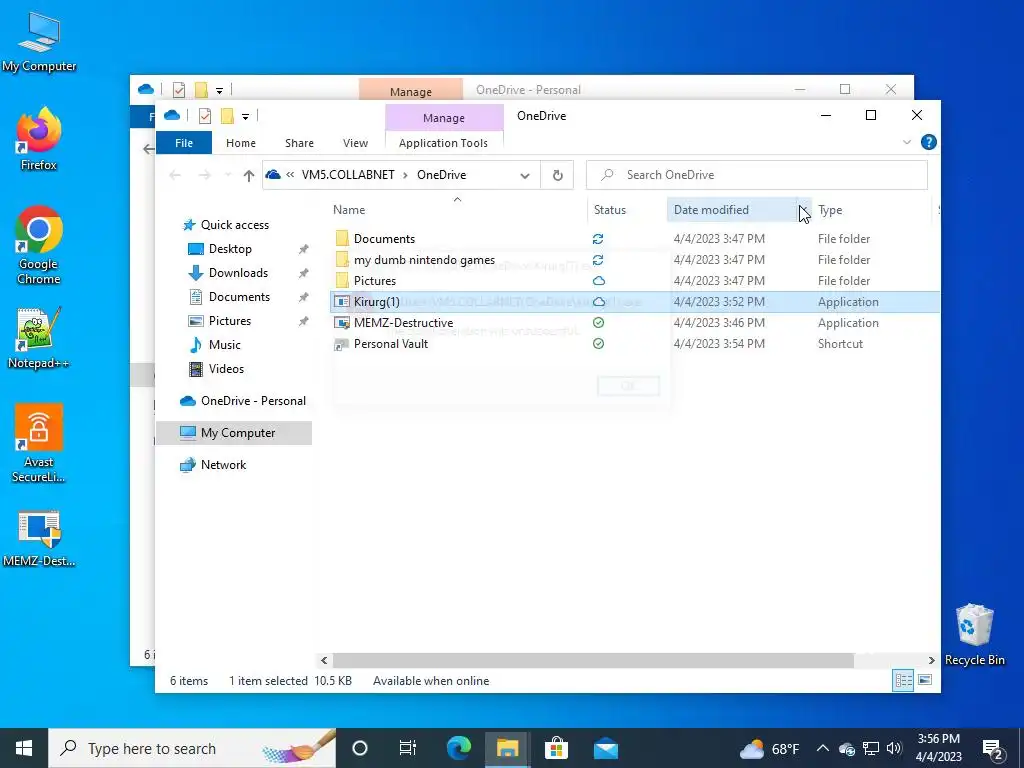
Task: Open Documents in navigation pane
Action: tap(239, 297)
